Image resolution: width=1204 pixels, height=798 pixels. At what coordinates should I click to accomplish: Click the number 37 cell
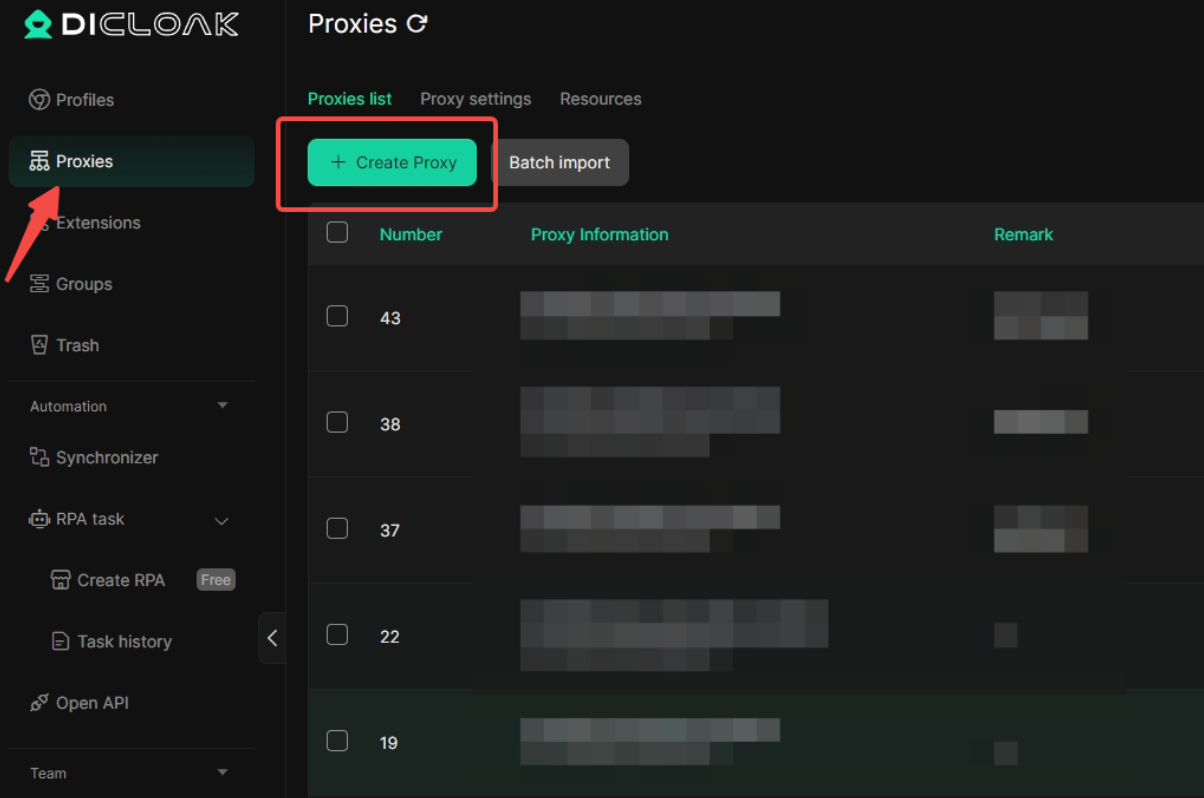point(390,530)
